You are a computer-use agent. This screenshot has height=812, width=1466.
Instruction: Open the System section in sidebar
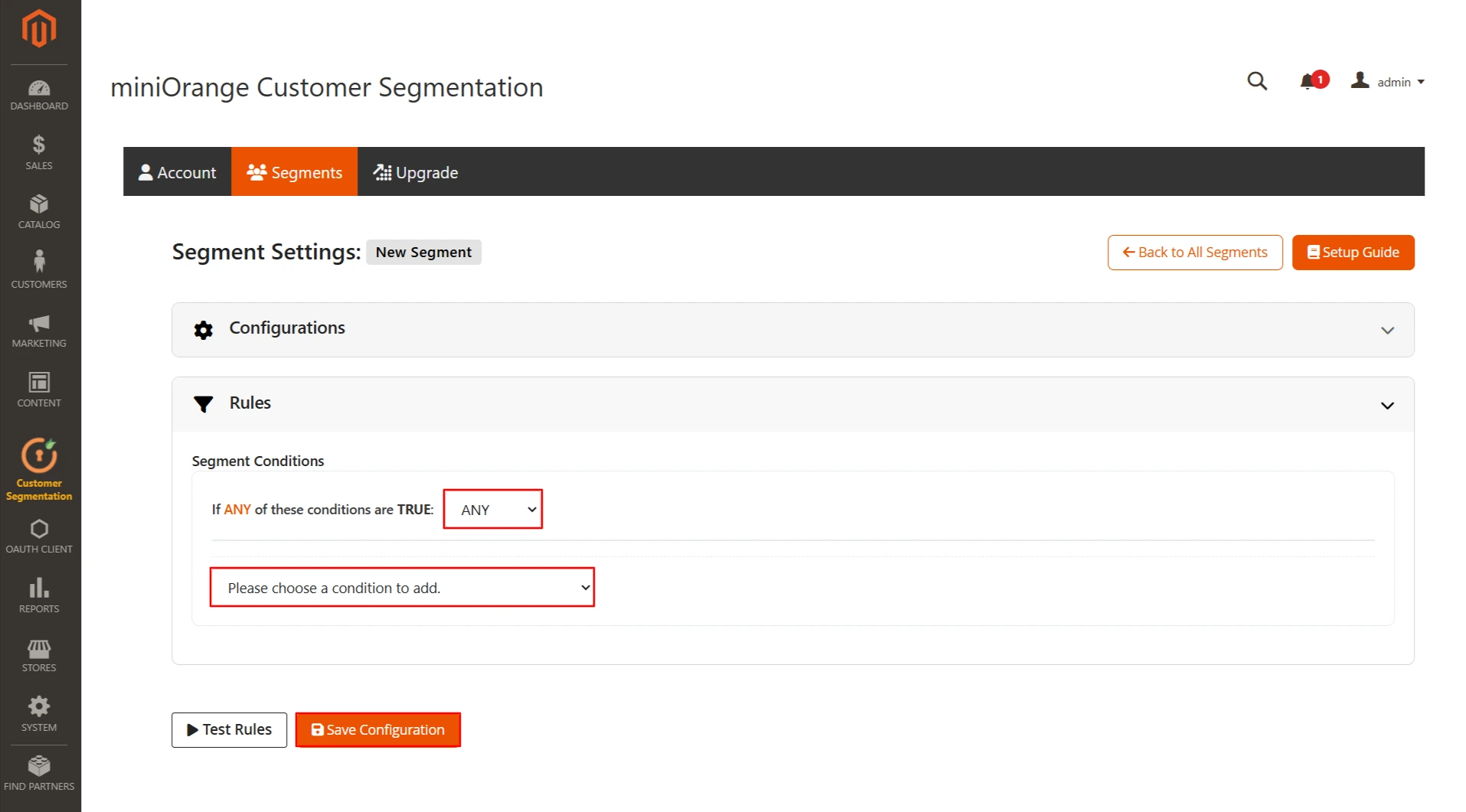click(x=38, y=713)
